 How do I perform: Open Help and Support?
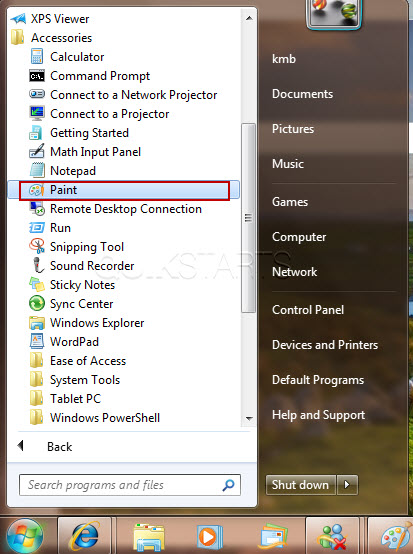318,415
